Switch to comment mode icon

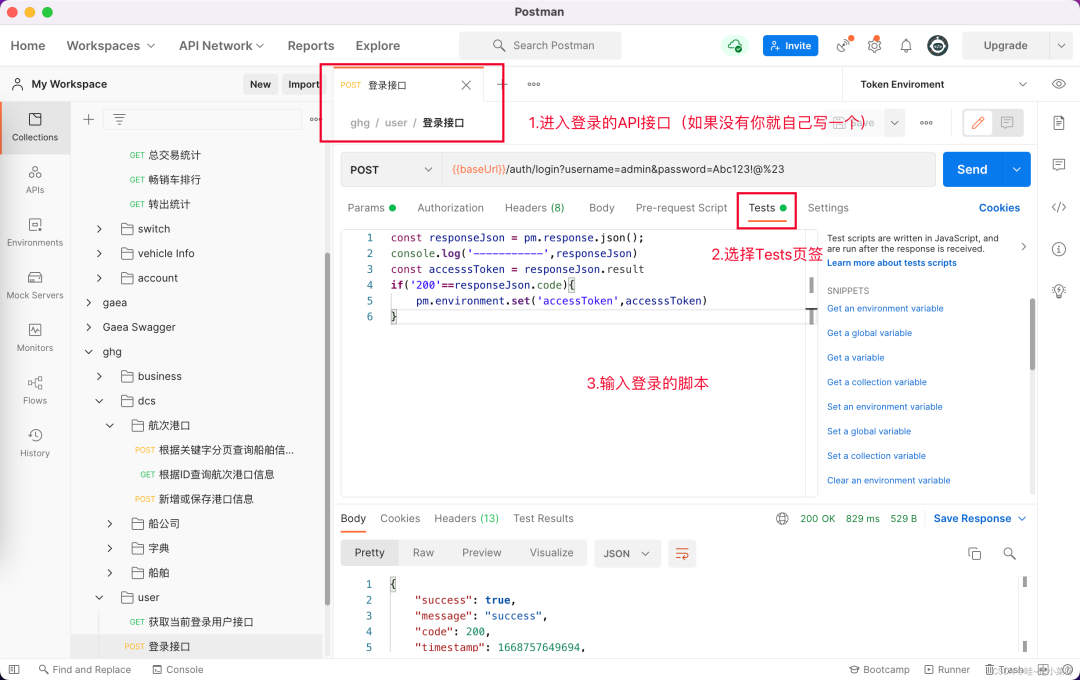pos(1007,123)
